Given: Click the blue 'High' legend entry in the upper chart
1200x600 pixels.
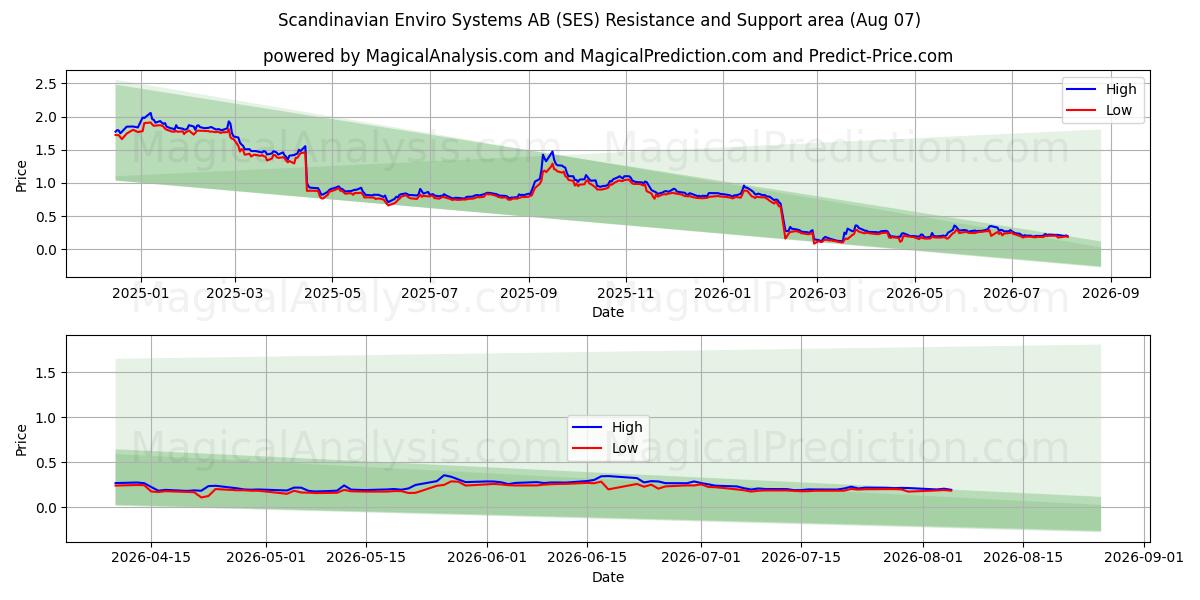Looking at the screenshot, I should click(x=1103, y=89).
